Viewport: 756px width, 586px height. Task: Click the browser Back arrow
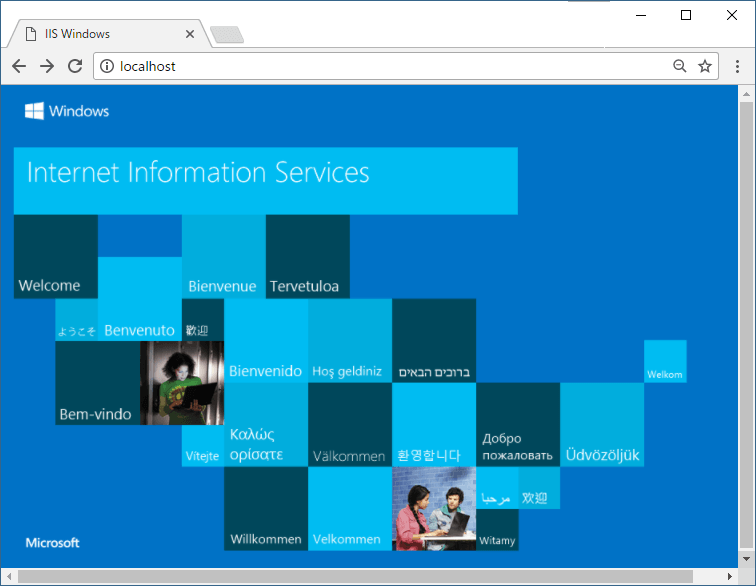point(19,66)
